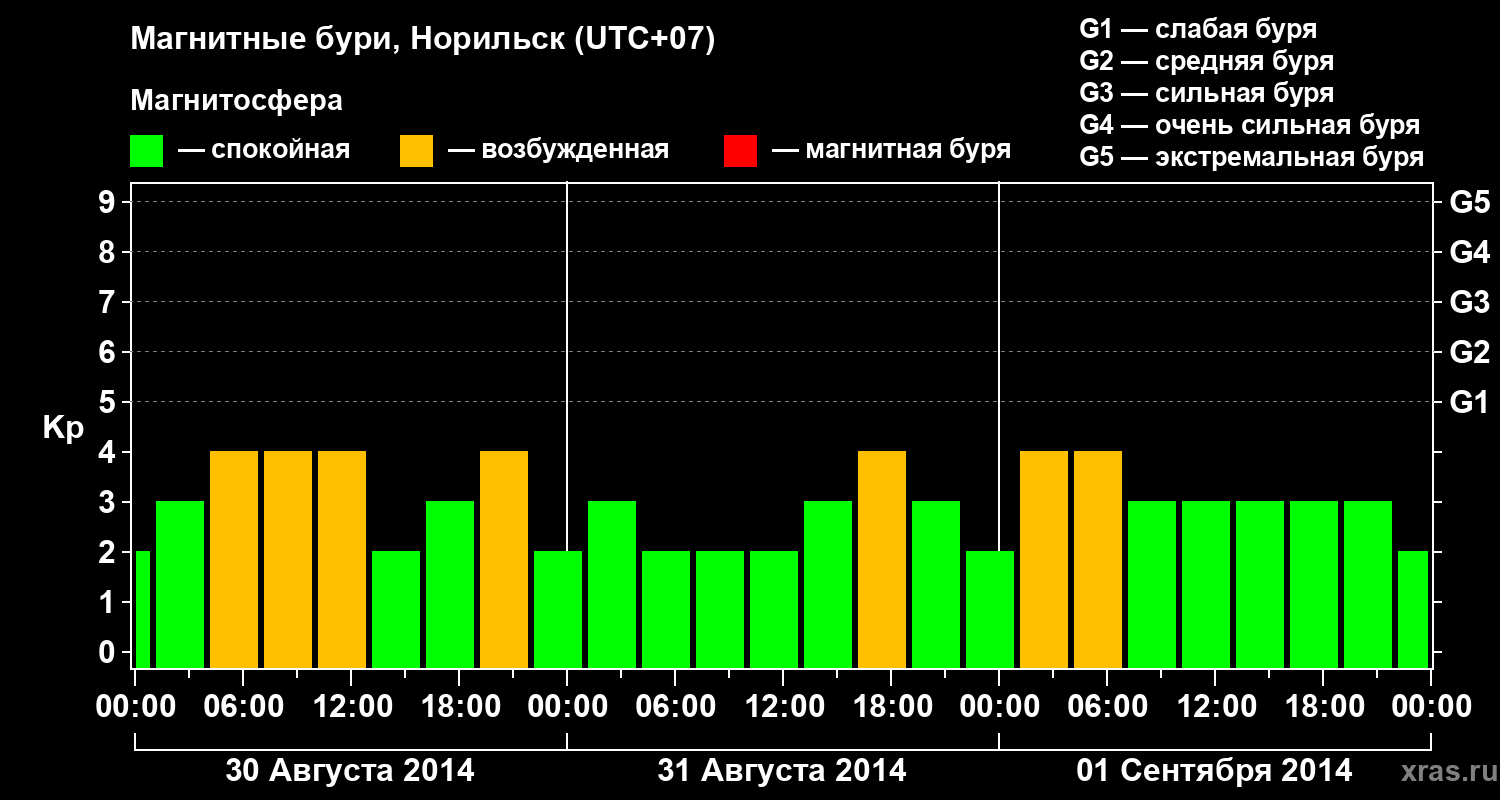This screenshot has width=1500, height=800.
Task: Click the '— спокойная' legend label
Action: pos(264,150)
